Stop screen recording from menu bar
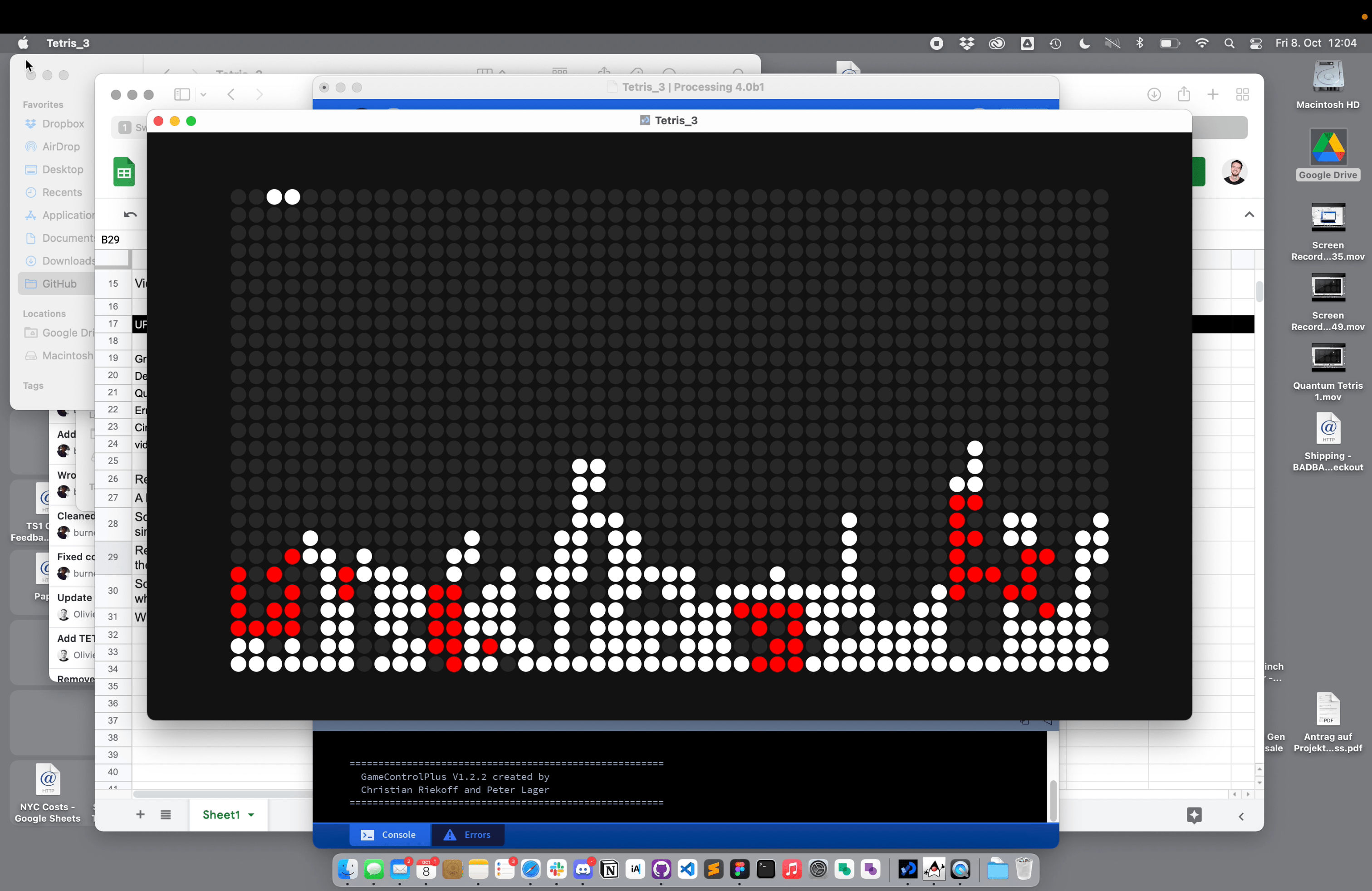Image resolution: width=1372 pixels, height=891 pixels. [x=937, y=43]
